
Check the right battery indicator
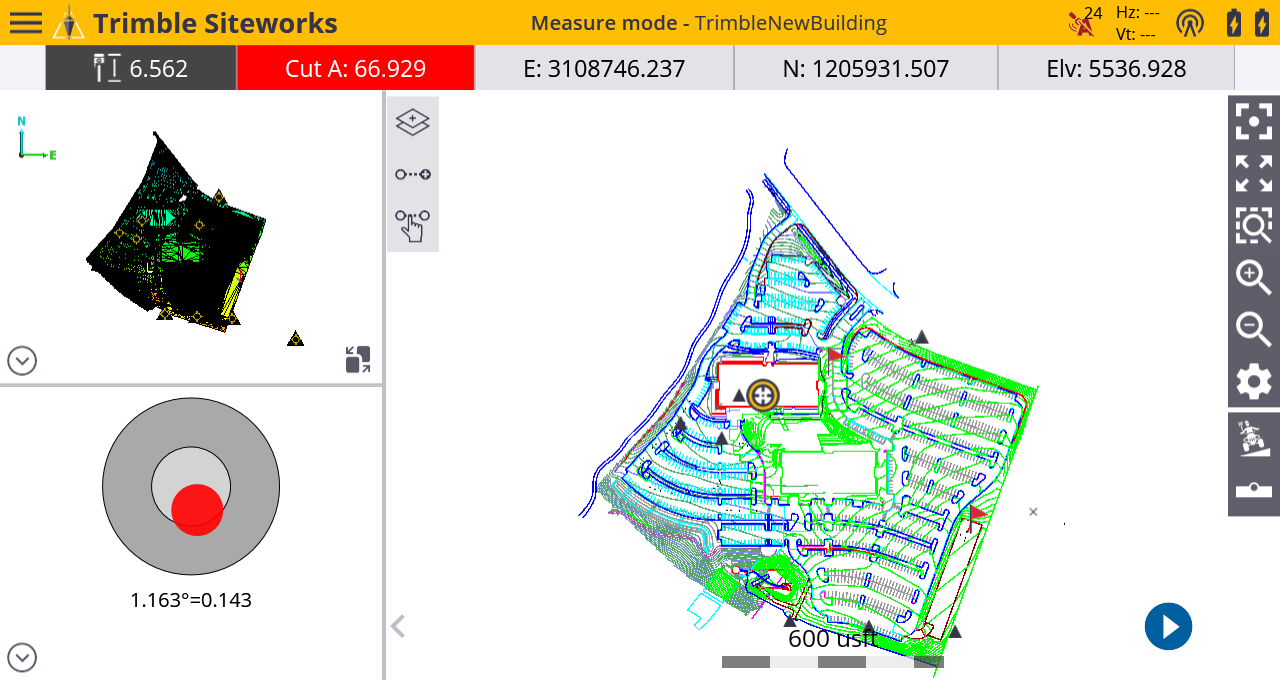pos(1263,22)
